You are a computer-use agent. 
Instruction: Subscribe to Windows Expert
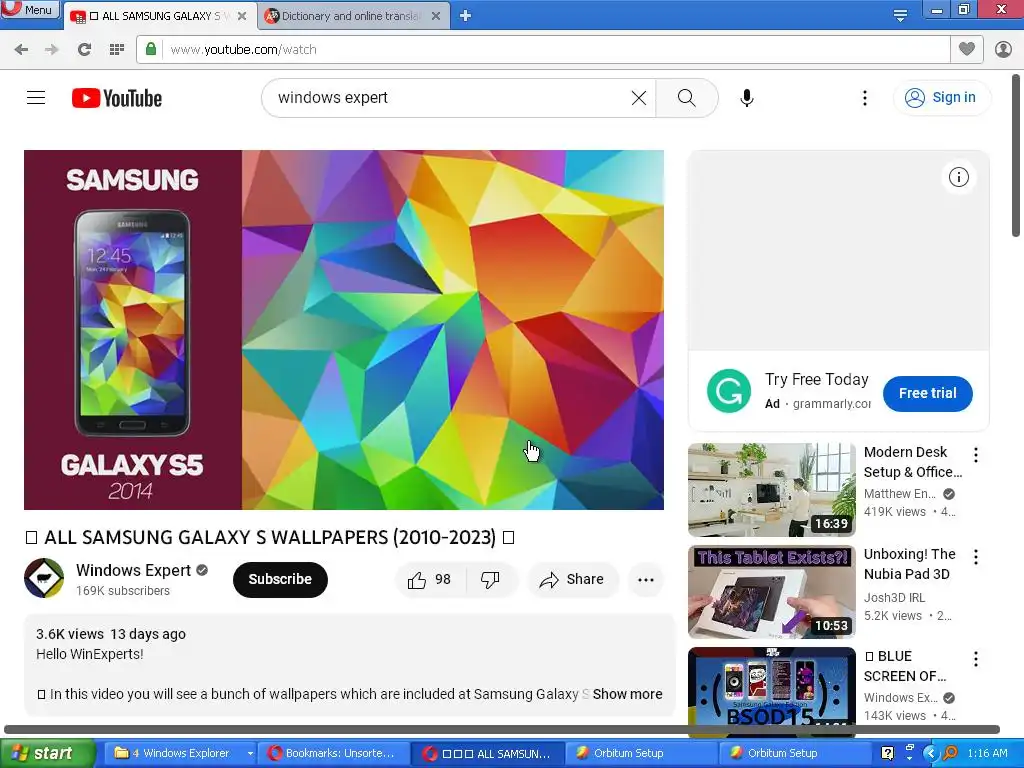click(280, 579)
